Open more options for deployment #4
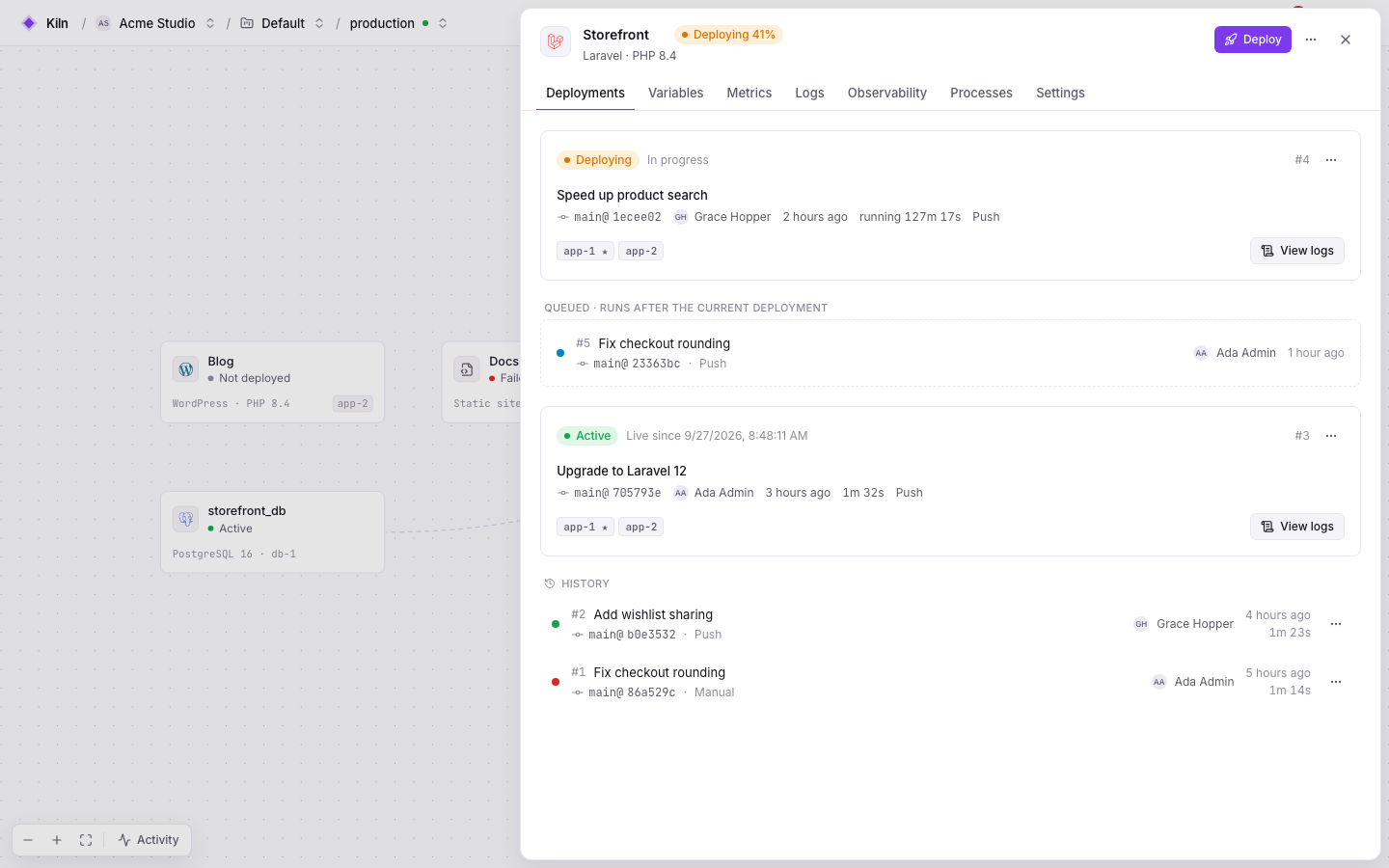The width and height of the screenshot is (1389, 868). click(x=1331, y=160)
